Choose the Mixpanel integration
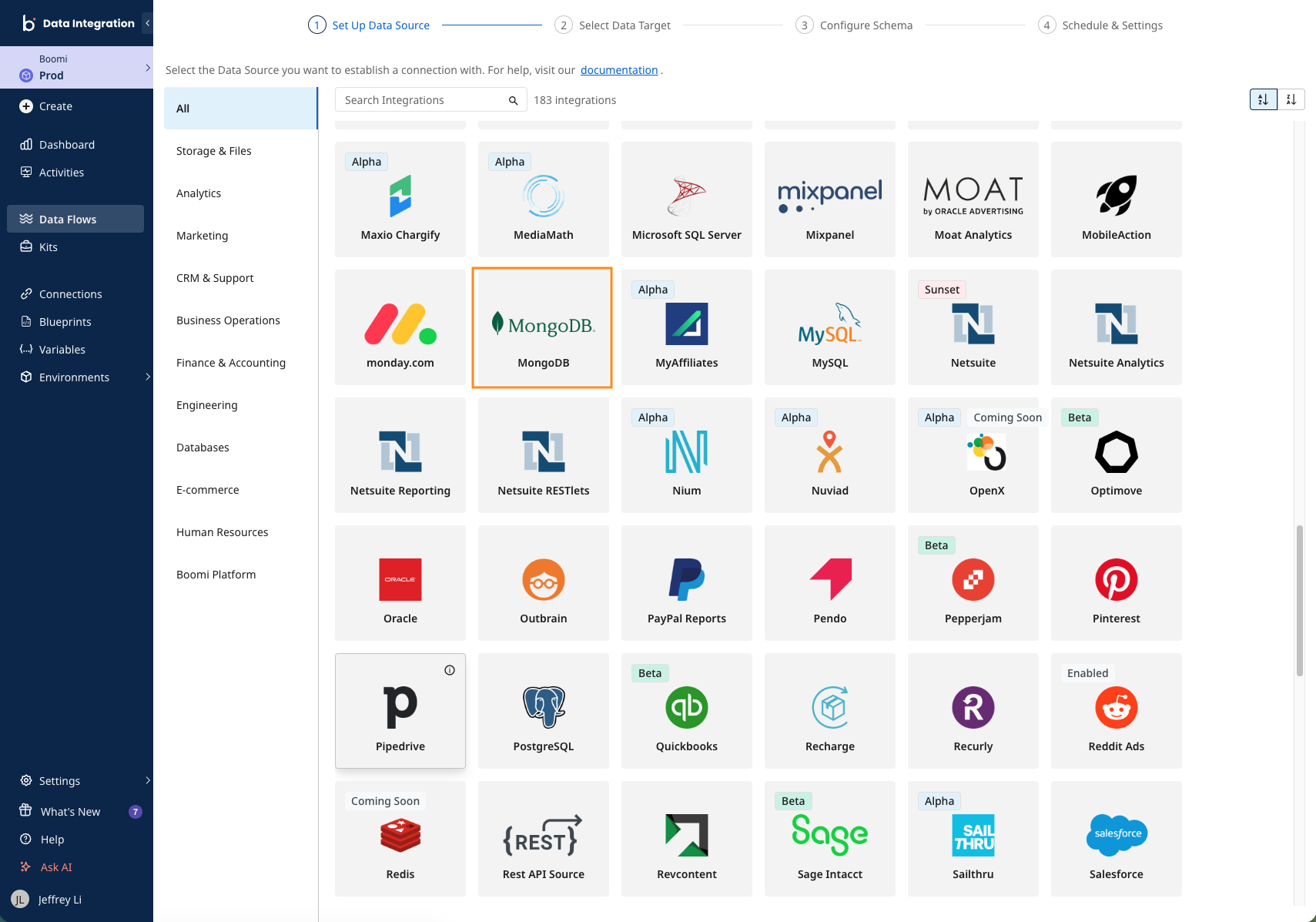 (830, 199)
